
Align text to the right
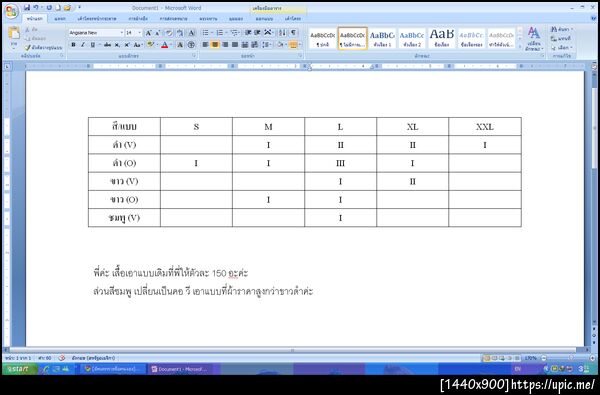pyautogui.click(x=225, y=45)
